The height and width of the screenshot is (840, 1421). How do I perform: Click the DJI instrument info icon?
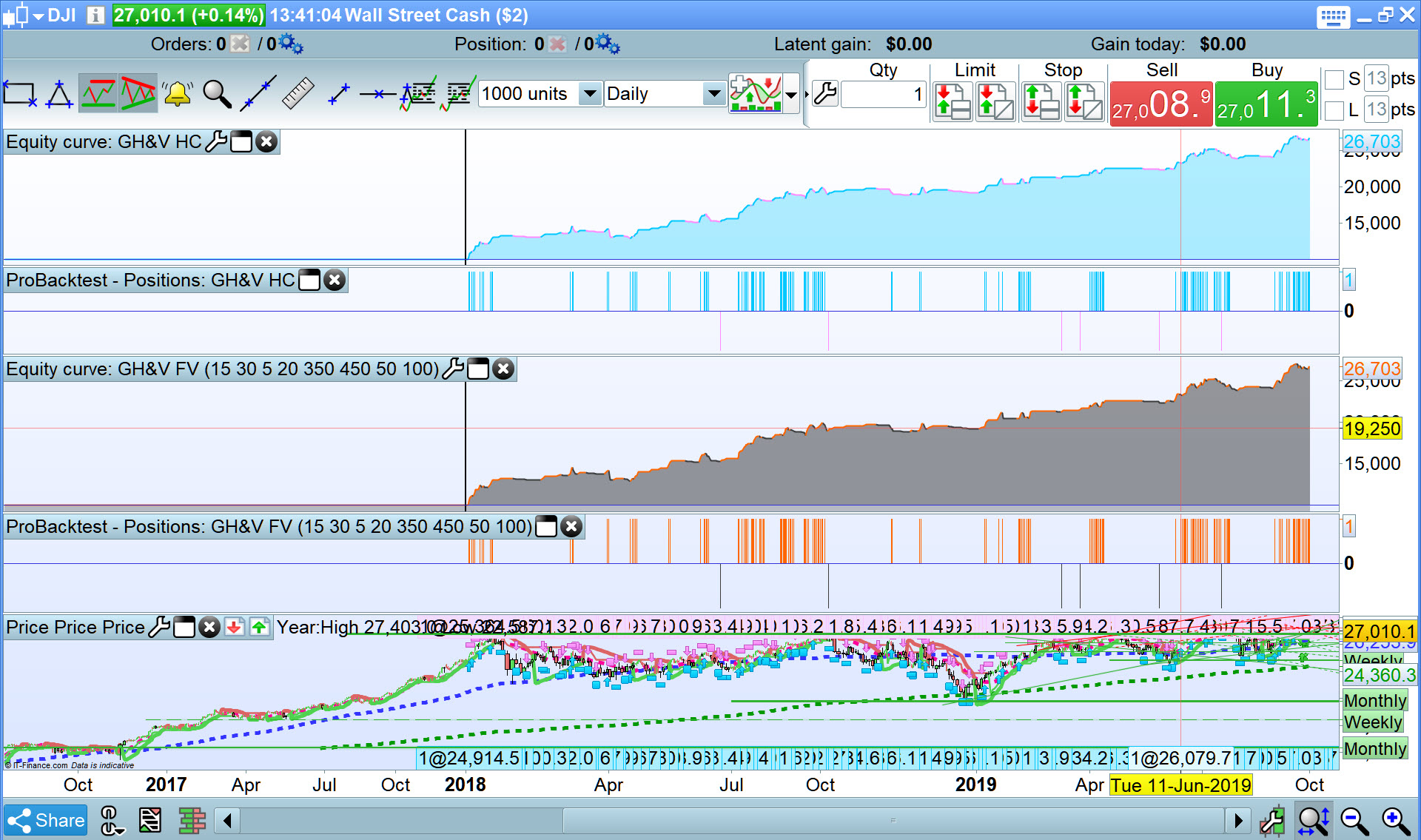95,15
